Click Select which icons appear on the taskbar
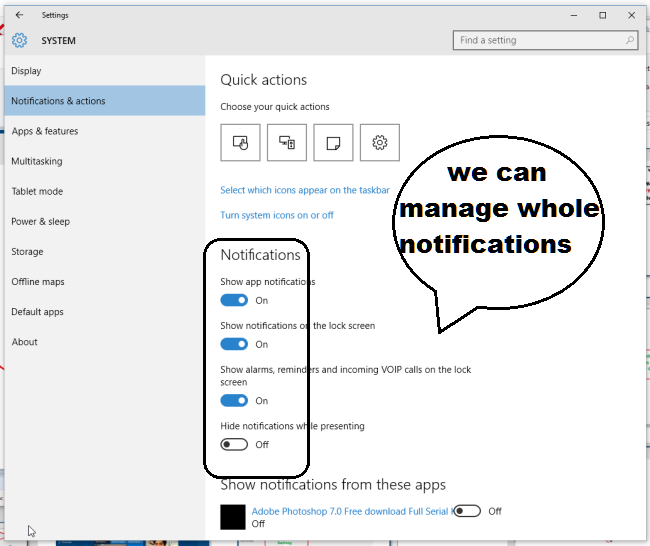This screenshot has width=650, height=546. pyautogui.click(x=305, y=190)
